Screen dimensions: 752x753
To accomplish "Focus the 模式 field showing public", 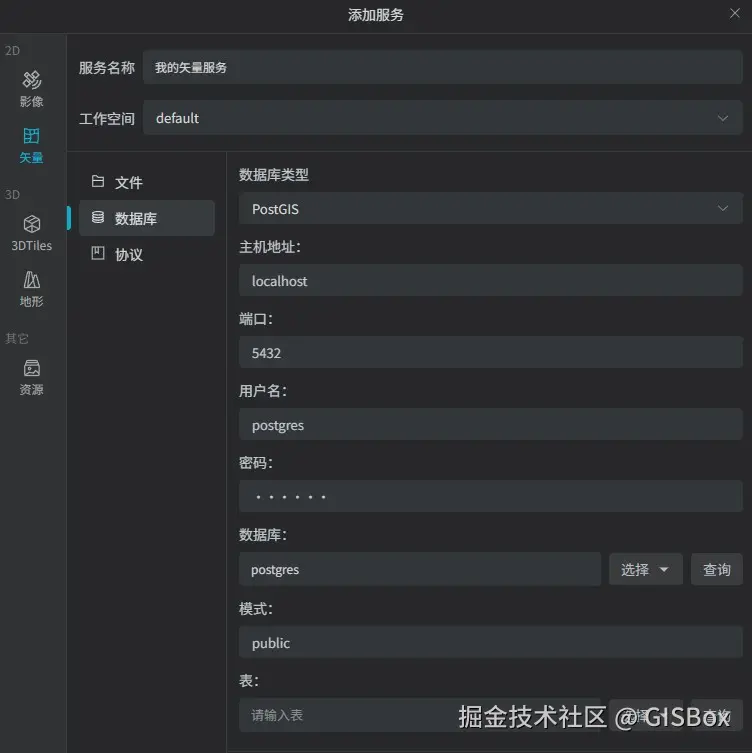I will pyautogui.click(x=491, y=642).
